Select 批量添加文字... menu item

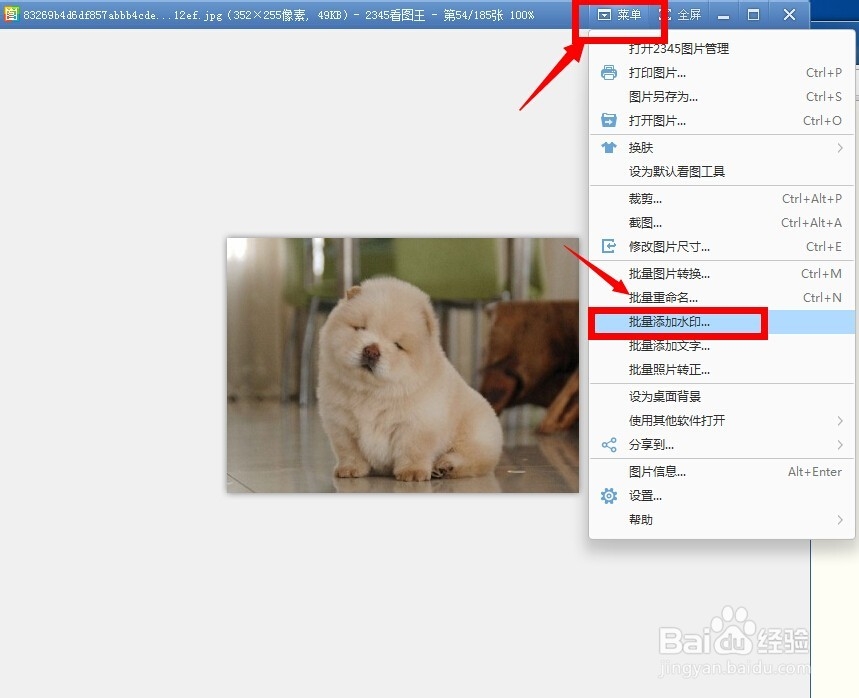coord(721,346)
